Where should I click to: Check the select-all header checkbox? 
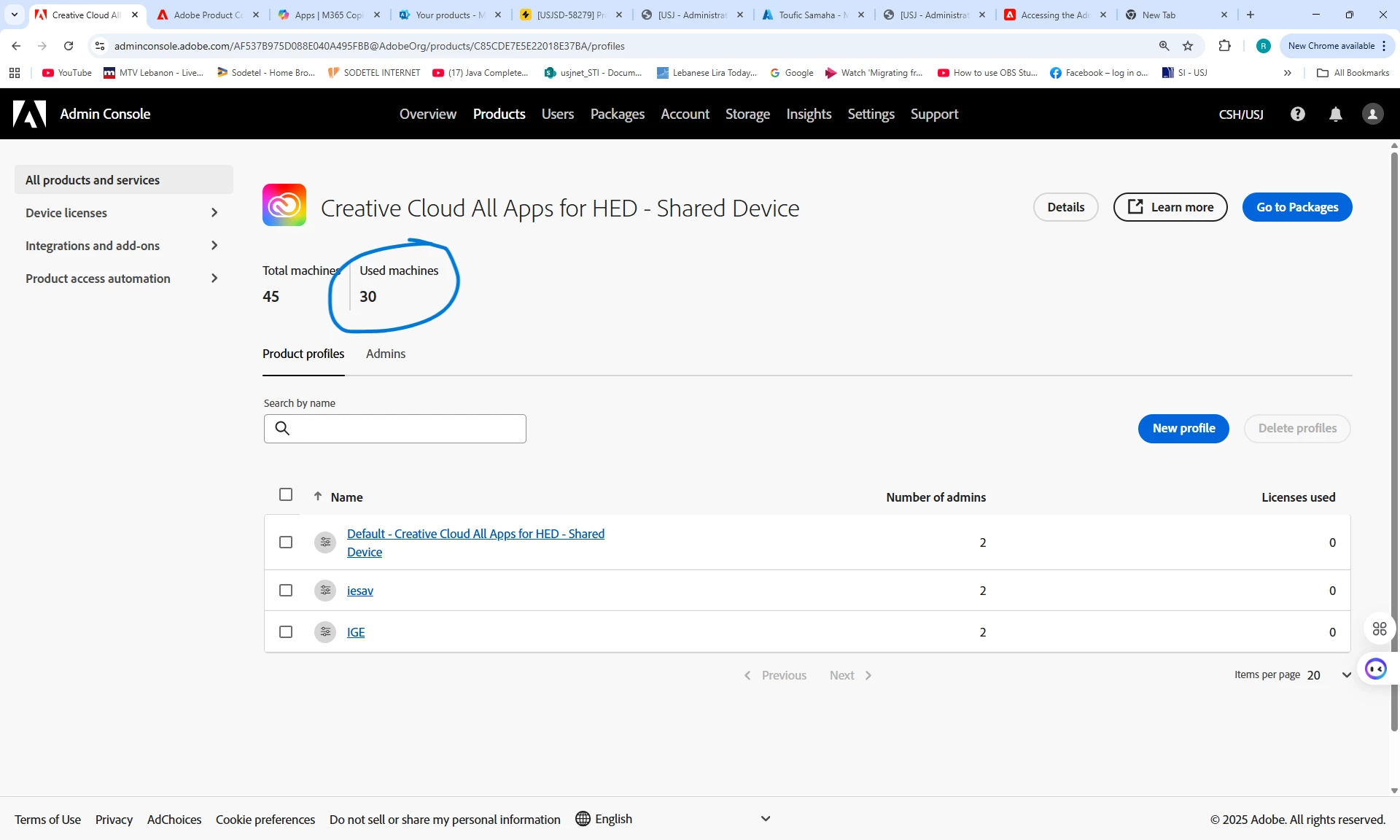tap(286, 494)
